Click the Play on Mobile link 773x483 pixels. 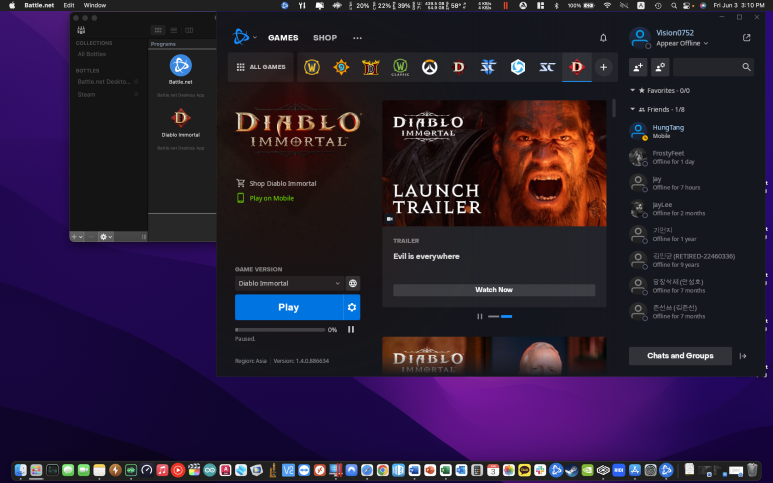pos(266,198)
